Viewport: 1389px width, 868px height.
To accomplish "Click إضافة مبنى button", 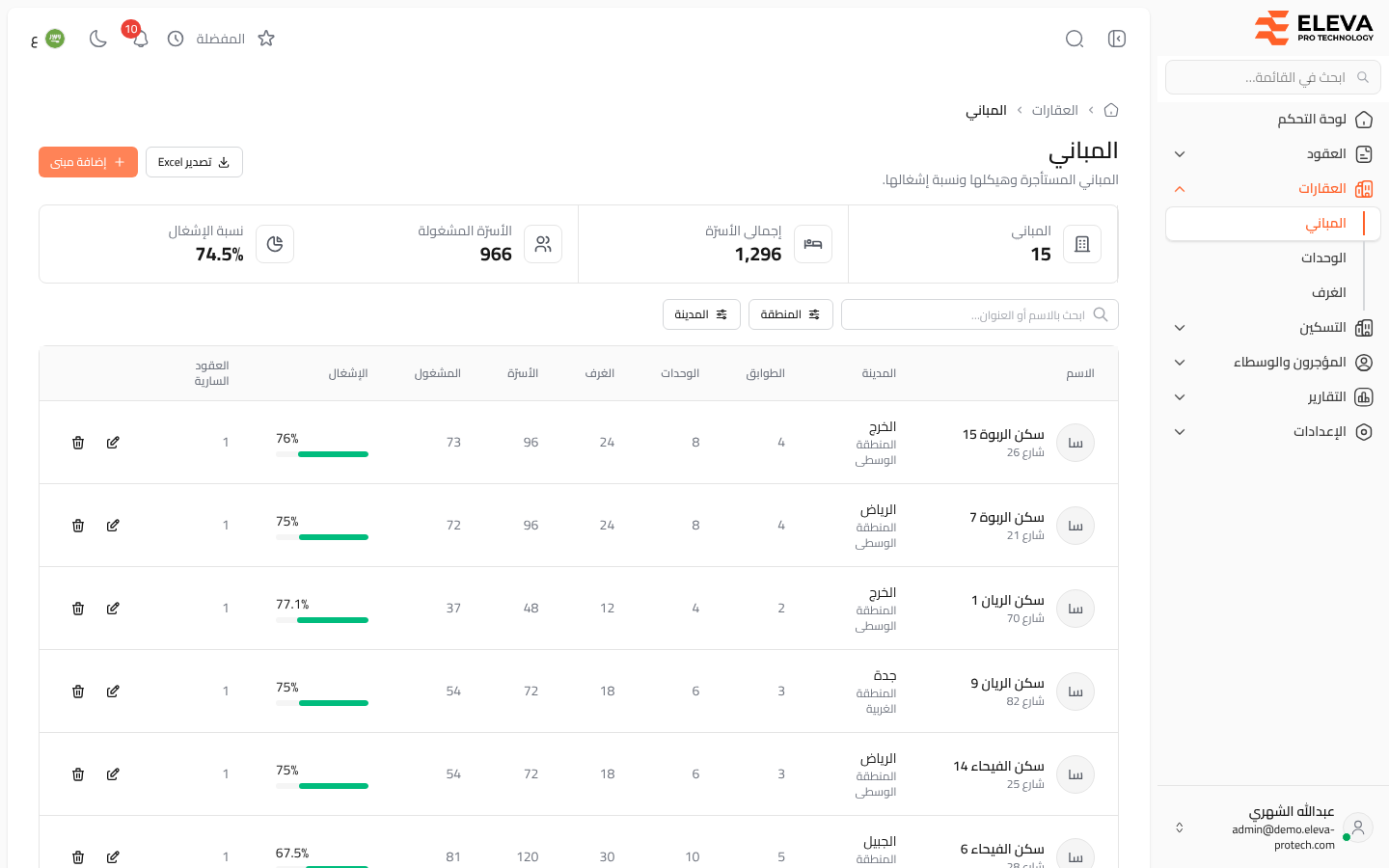I will click(88, 162).
